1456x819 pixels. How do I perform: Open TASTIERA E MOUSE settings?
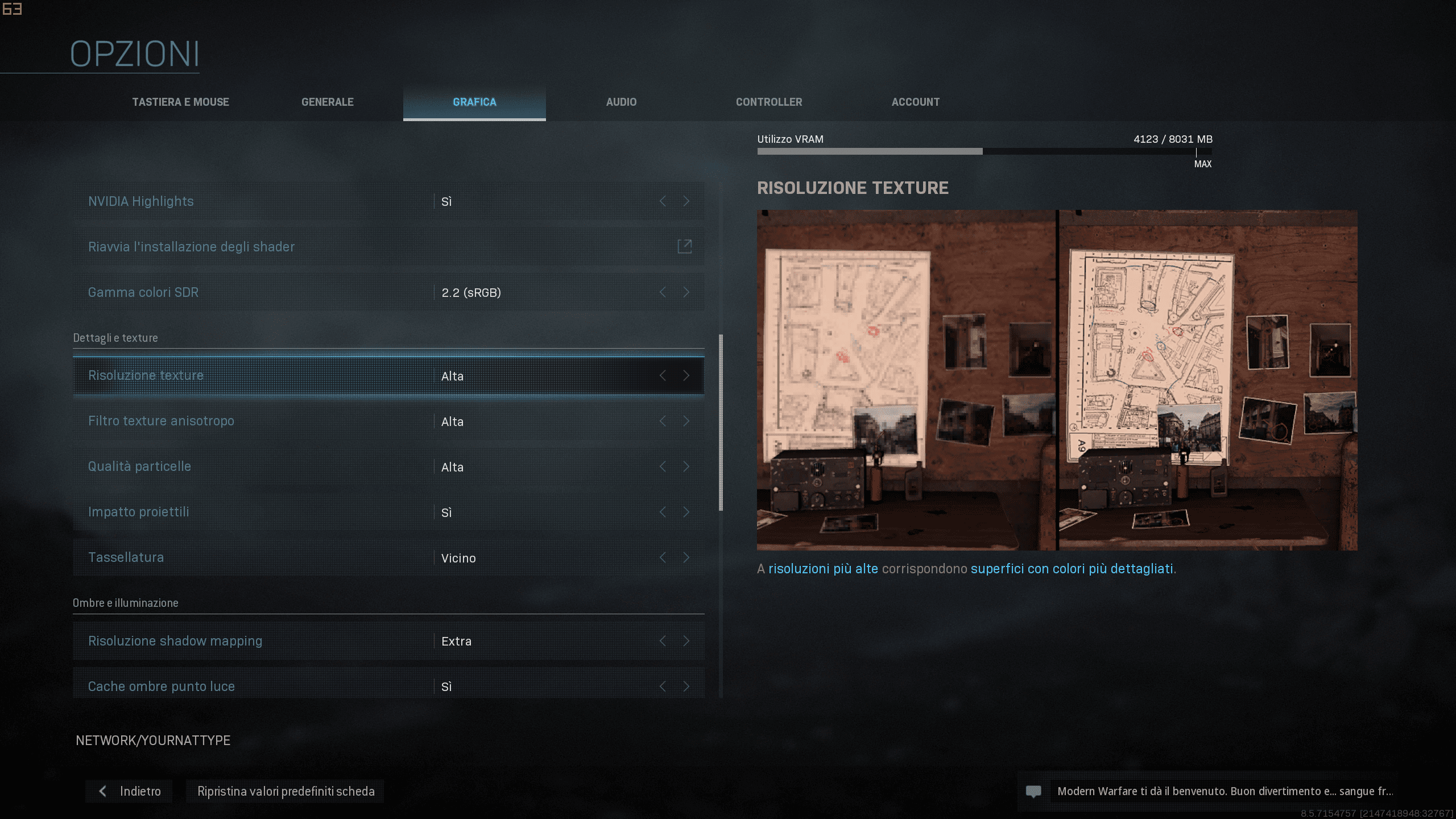181,101
